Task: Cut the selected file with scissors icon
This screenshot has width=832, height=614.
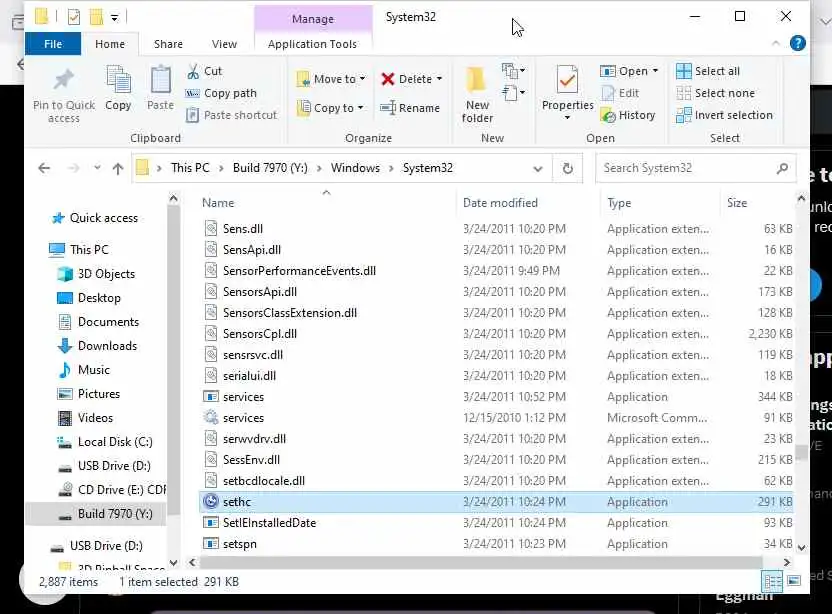Action: pyautogui.click(x=204, y=71)
